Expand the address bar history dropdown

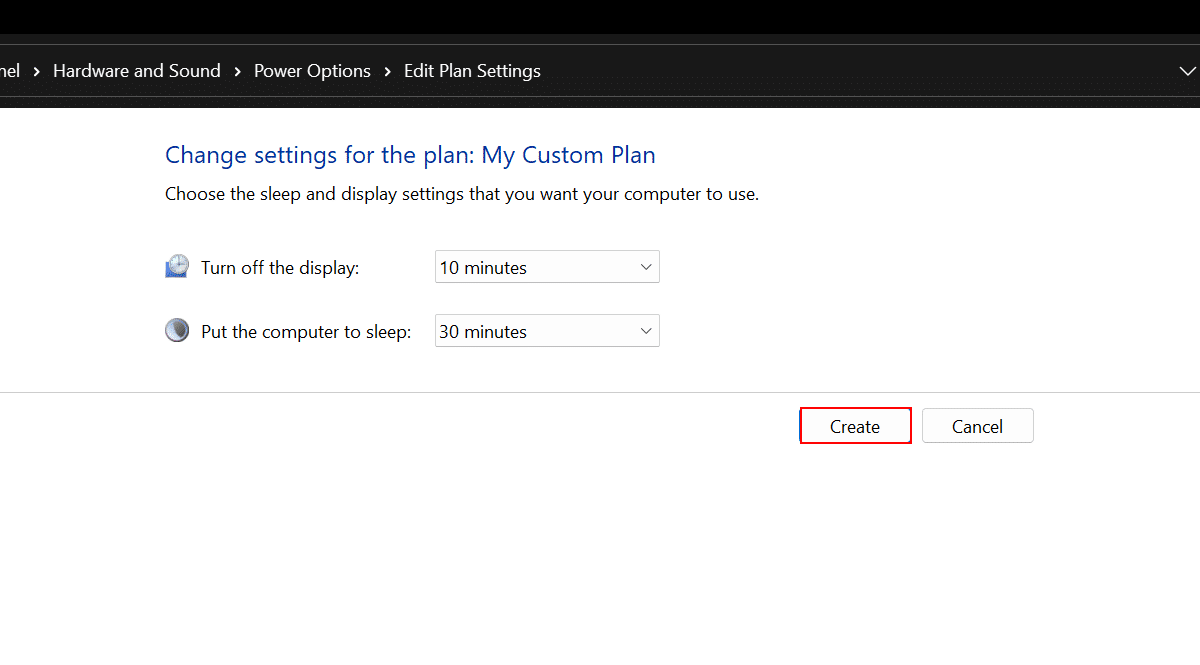[1187, 71]
